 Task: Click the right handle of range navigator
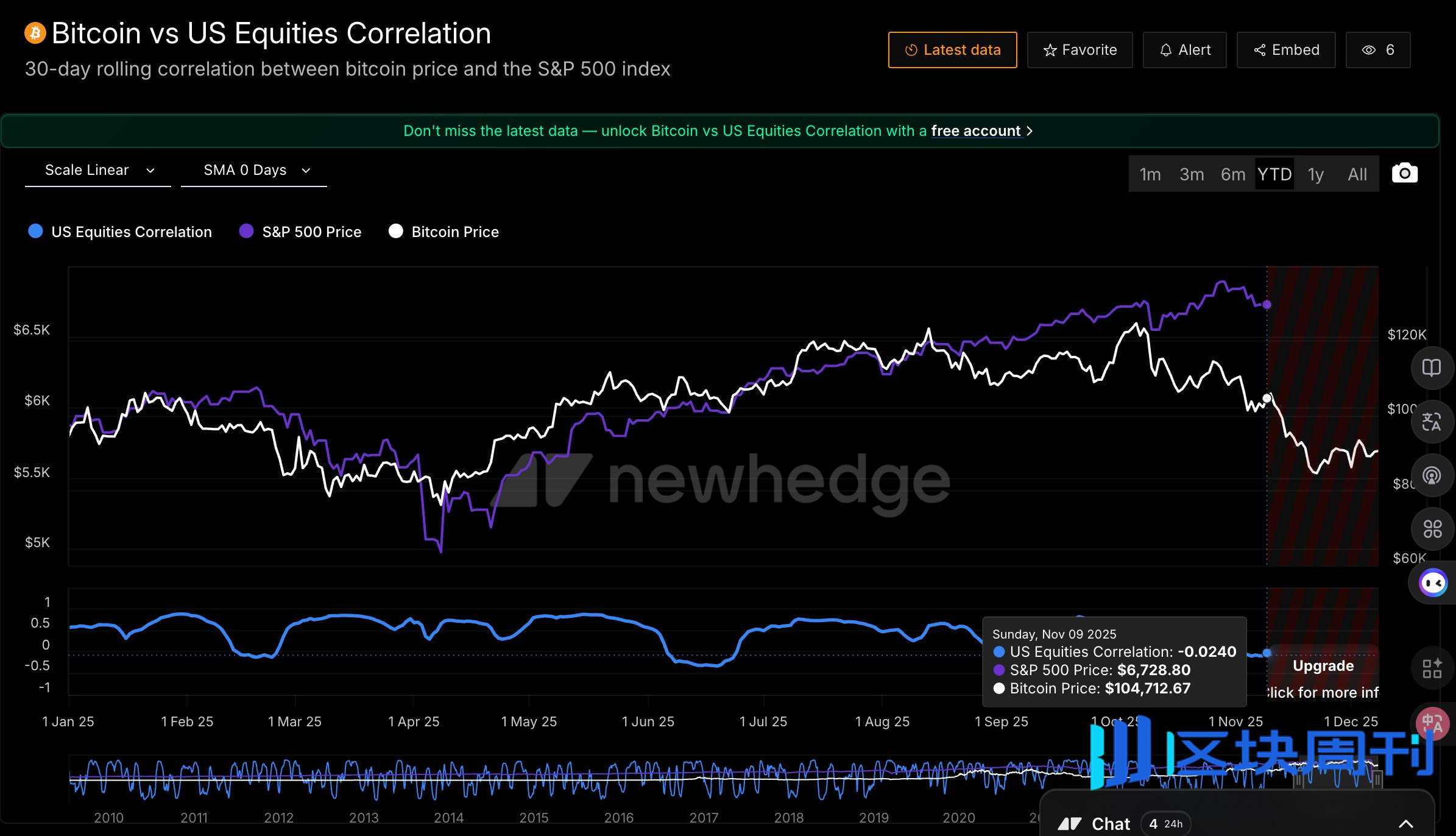(1377, 779)
